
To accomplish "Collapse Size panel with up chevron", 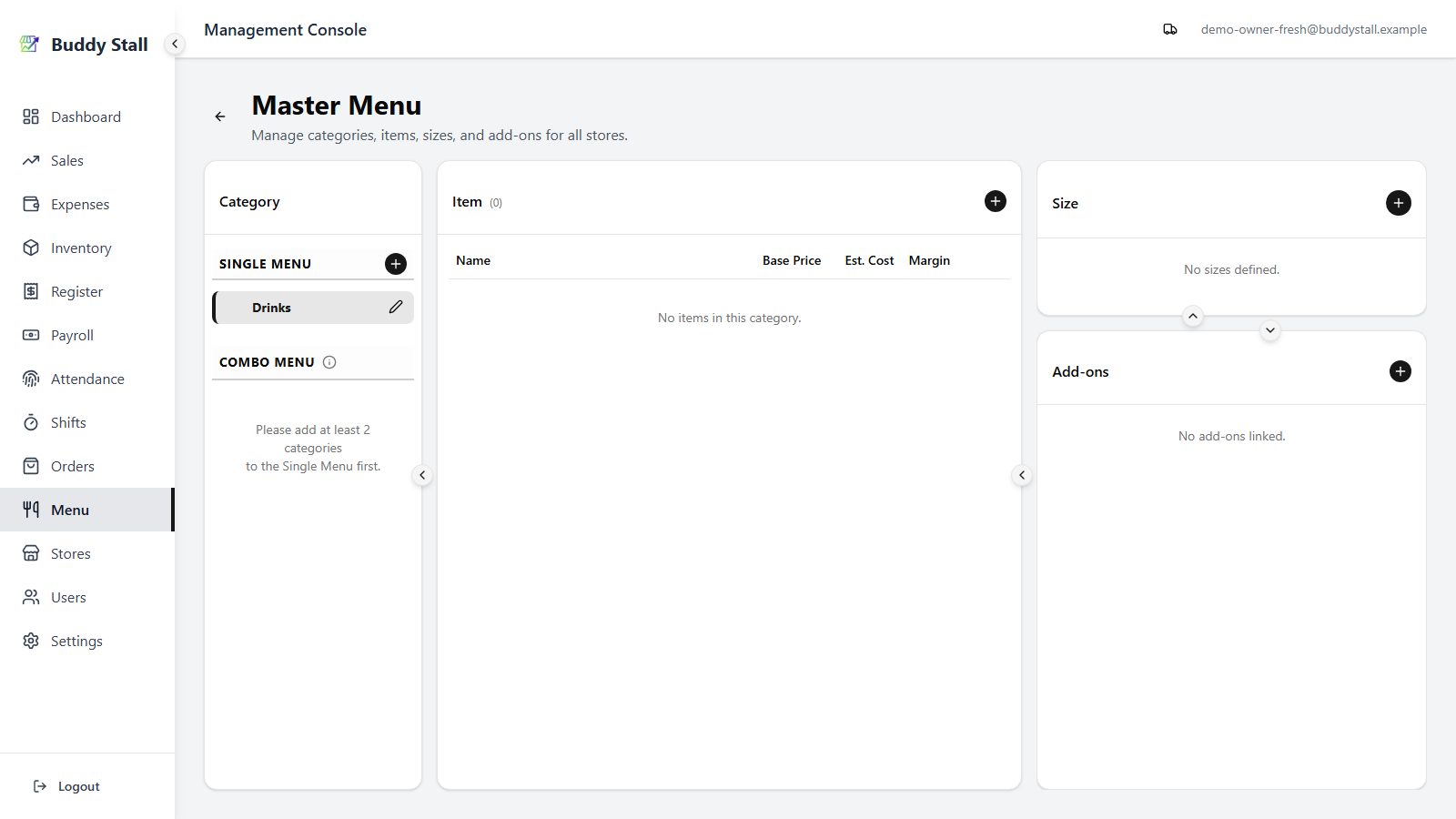I will [x=1193, y=316].
